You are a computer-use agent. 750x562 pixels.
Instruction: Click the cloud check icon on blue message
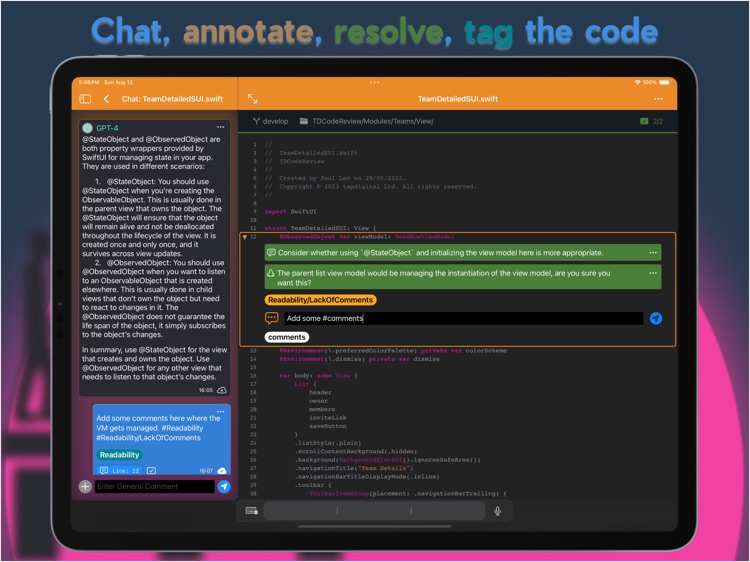[x=222, y=471]
